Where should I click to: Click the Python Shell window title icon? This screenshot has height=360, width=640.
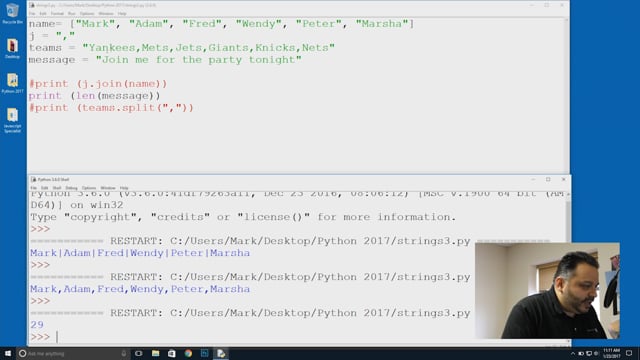[x=33, y=180]
